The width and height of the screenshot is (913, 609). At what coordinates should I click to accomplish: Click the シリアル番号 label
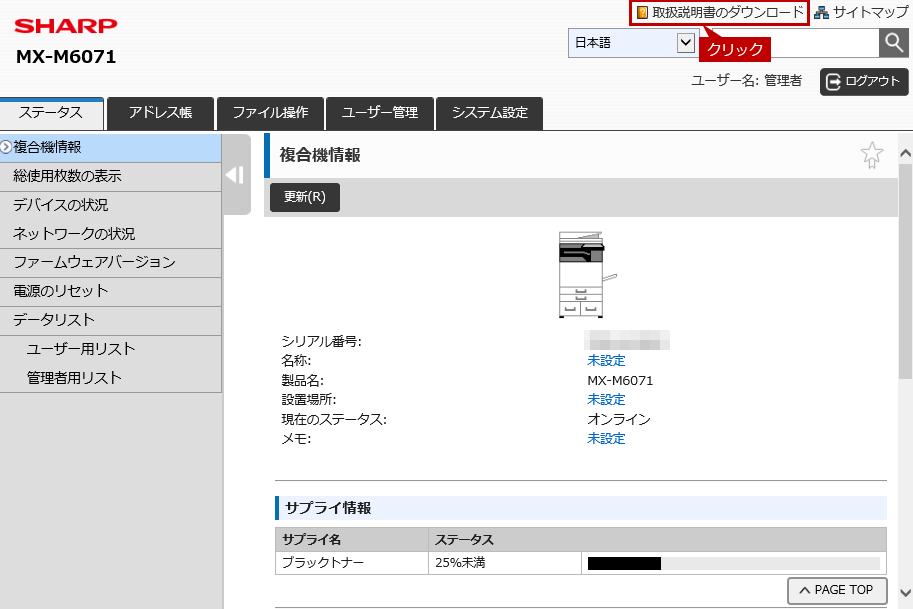[321, 341]
